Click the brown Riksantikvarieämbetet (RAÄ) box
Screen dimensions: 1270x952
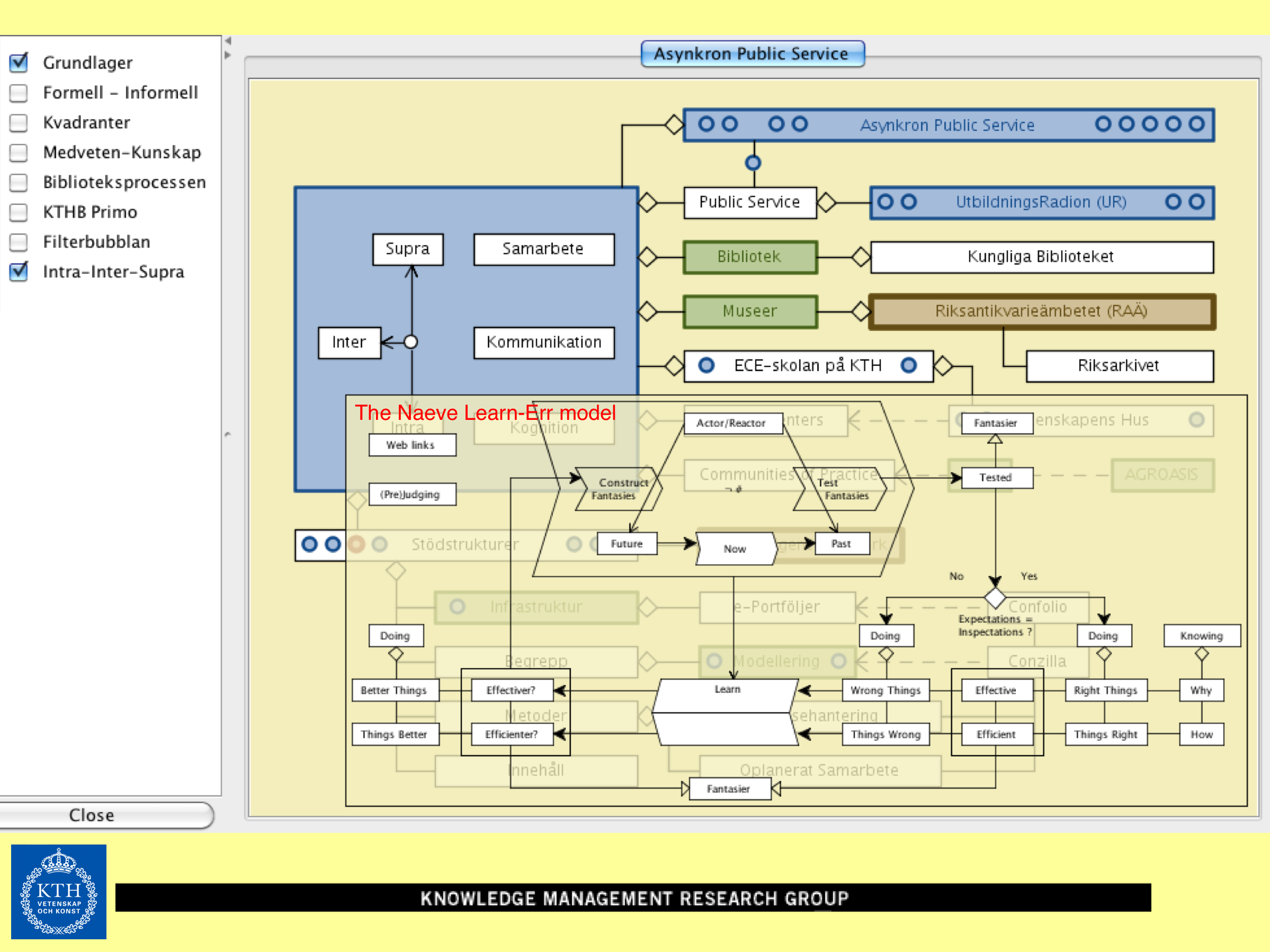(1041, 311)
